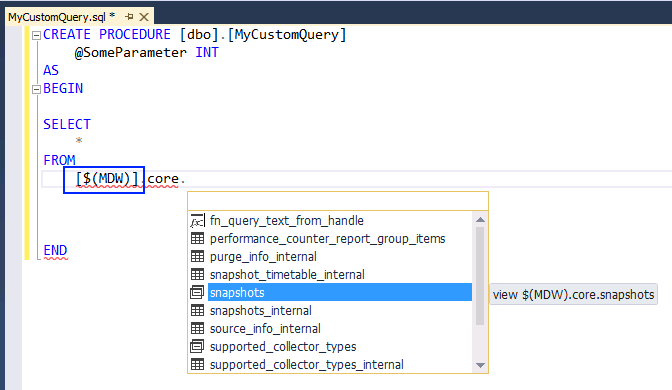The width and height of the screenshot is (672, 390).
Task: Click the SELECT keyword
Action: (67, 125)
